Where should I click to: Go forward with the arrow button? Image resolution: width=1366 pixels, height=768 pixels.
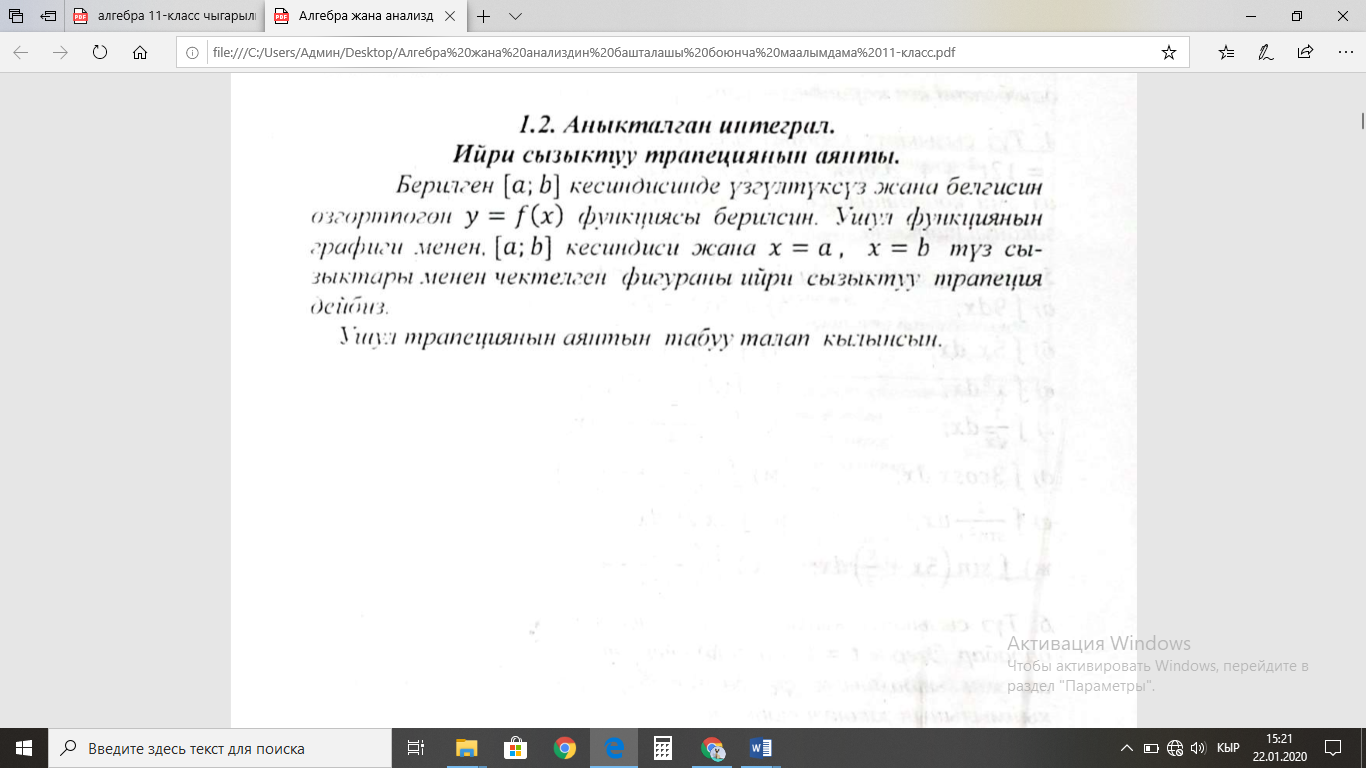pyautogui.click(x=60, y=52)
